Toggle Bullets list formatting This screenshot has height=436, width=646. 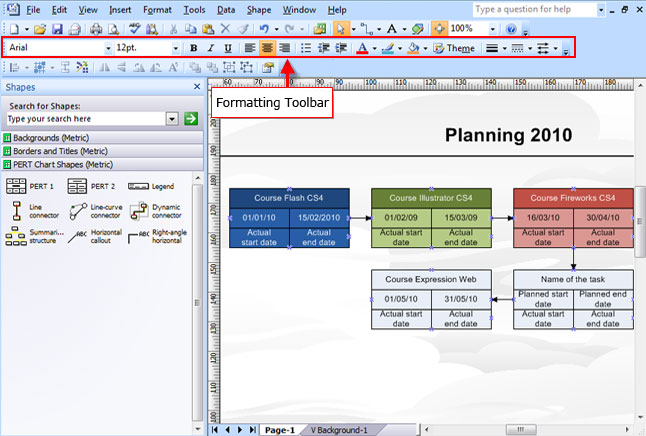pos(306,48)
